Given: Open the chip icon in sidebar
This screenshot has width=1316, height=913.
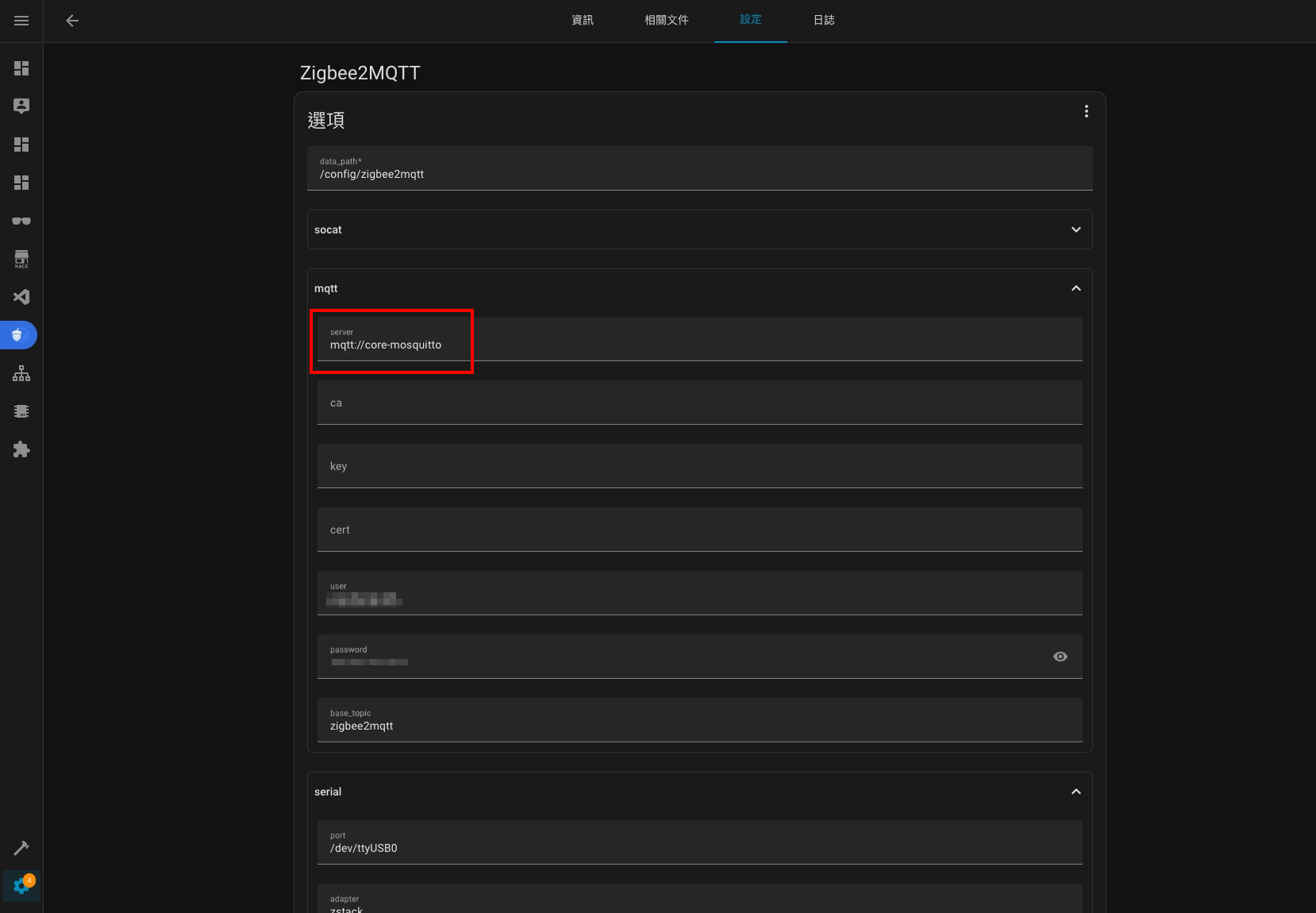Looking at the screenshot, I should (21, 411).
